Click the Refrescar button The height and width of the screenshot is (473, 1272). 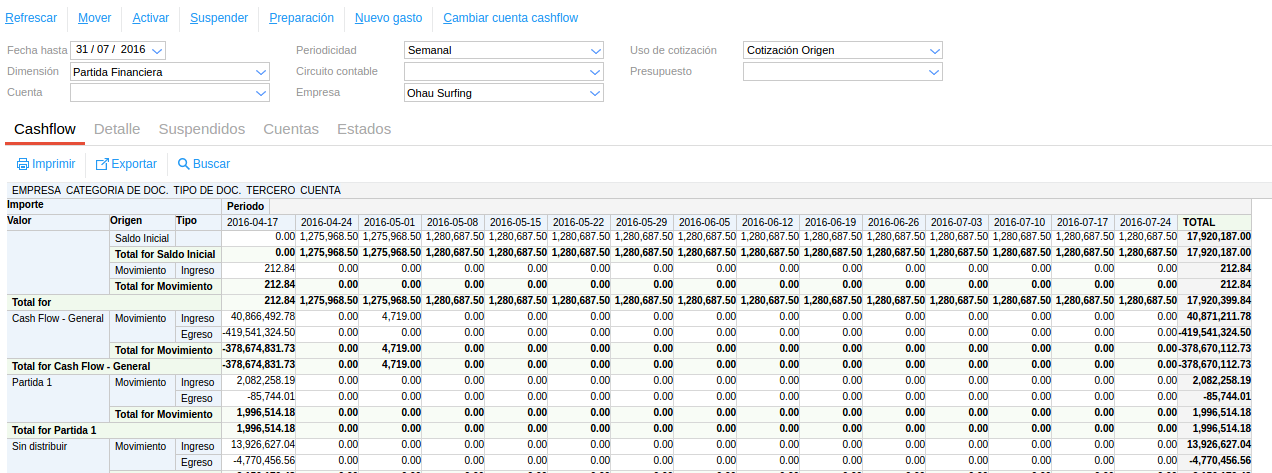pyautogui.click(x=31, y=18)
